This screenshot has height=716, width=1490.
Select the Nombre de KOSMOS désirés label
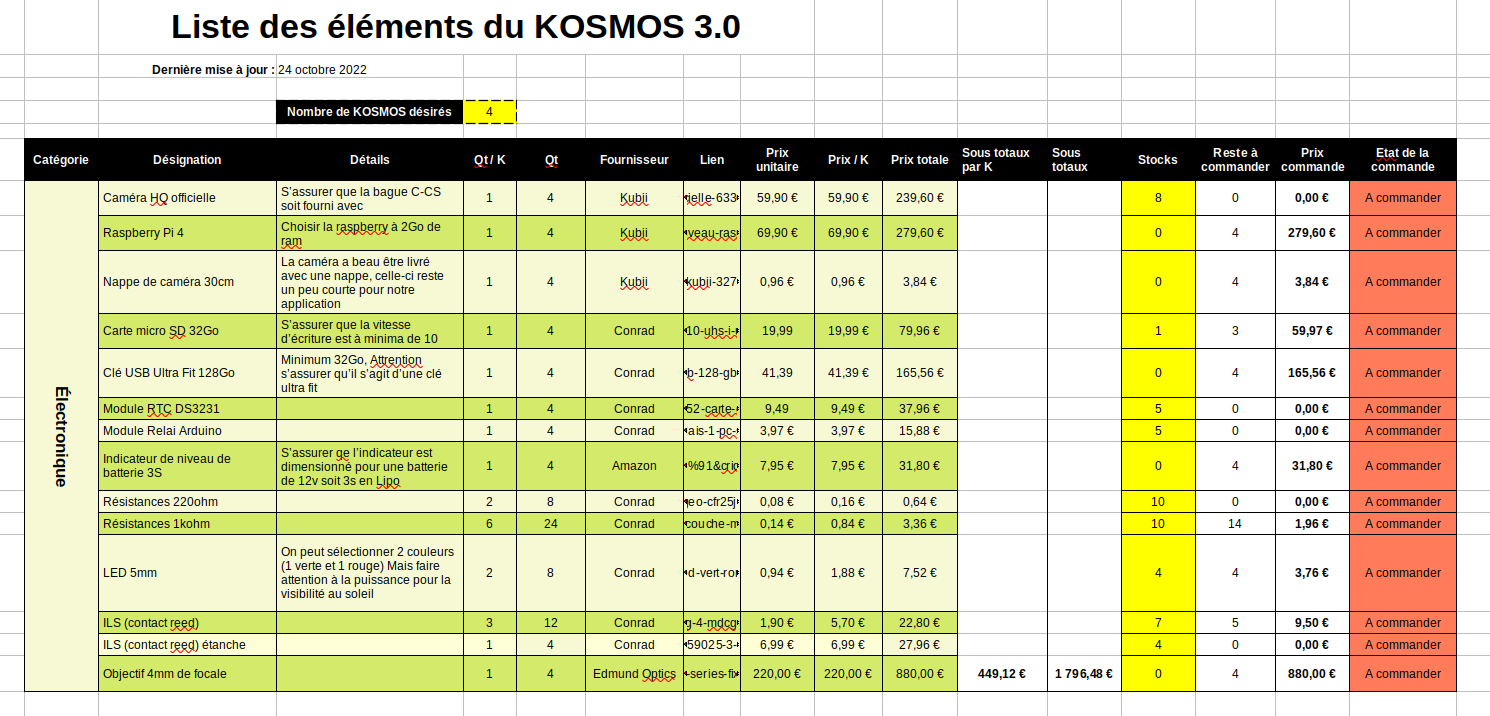tap(369, 112)
